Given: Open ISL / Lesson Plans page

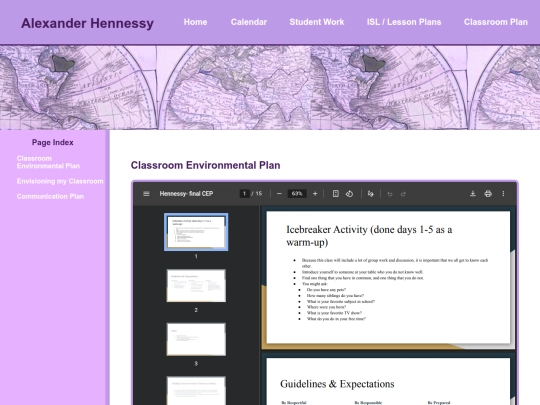Looking at the screenshot, I should point(404,22).
